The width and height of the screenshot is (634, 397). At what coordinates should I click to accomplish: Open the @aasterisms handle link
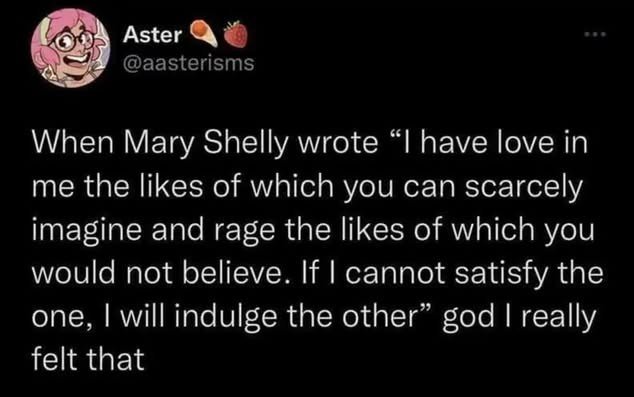[x=188, y=63]
